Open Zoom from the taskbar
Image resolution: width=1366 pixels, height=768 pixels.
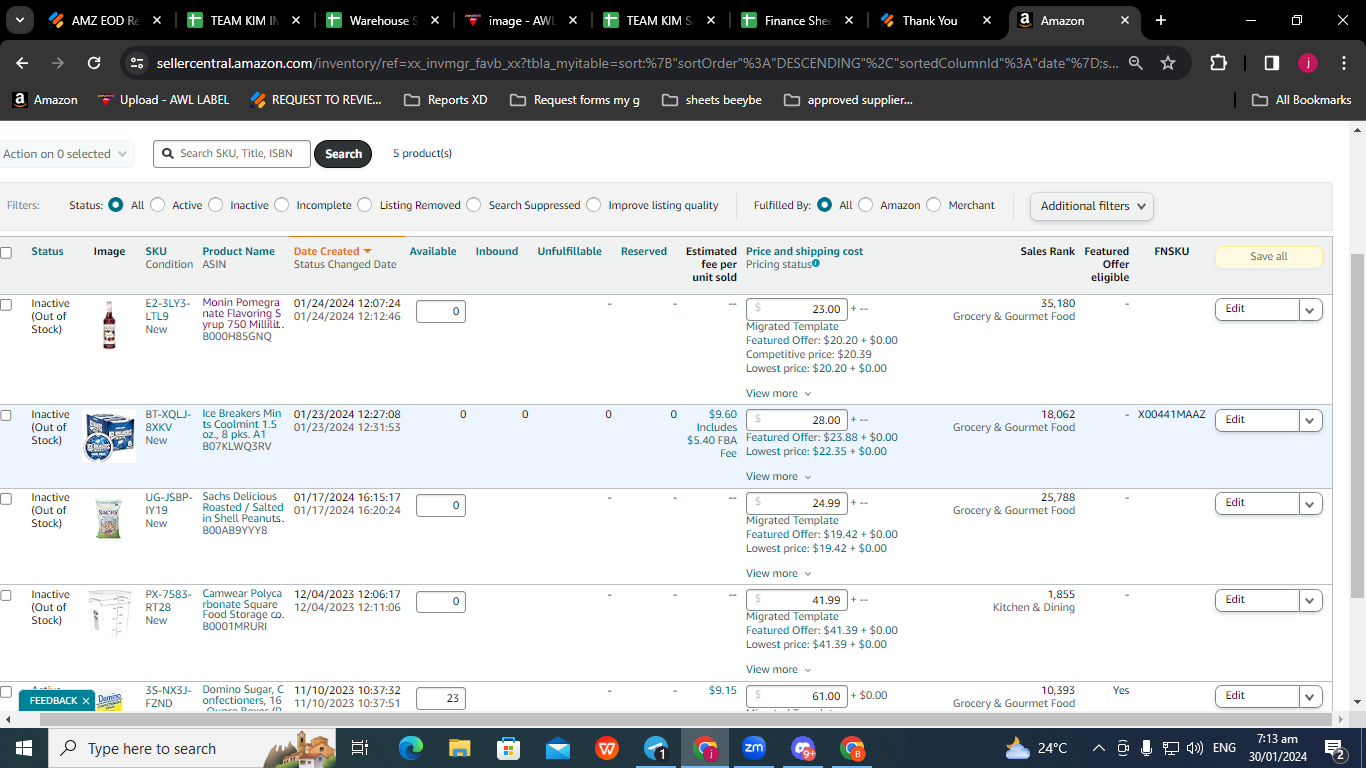[754, 748]
